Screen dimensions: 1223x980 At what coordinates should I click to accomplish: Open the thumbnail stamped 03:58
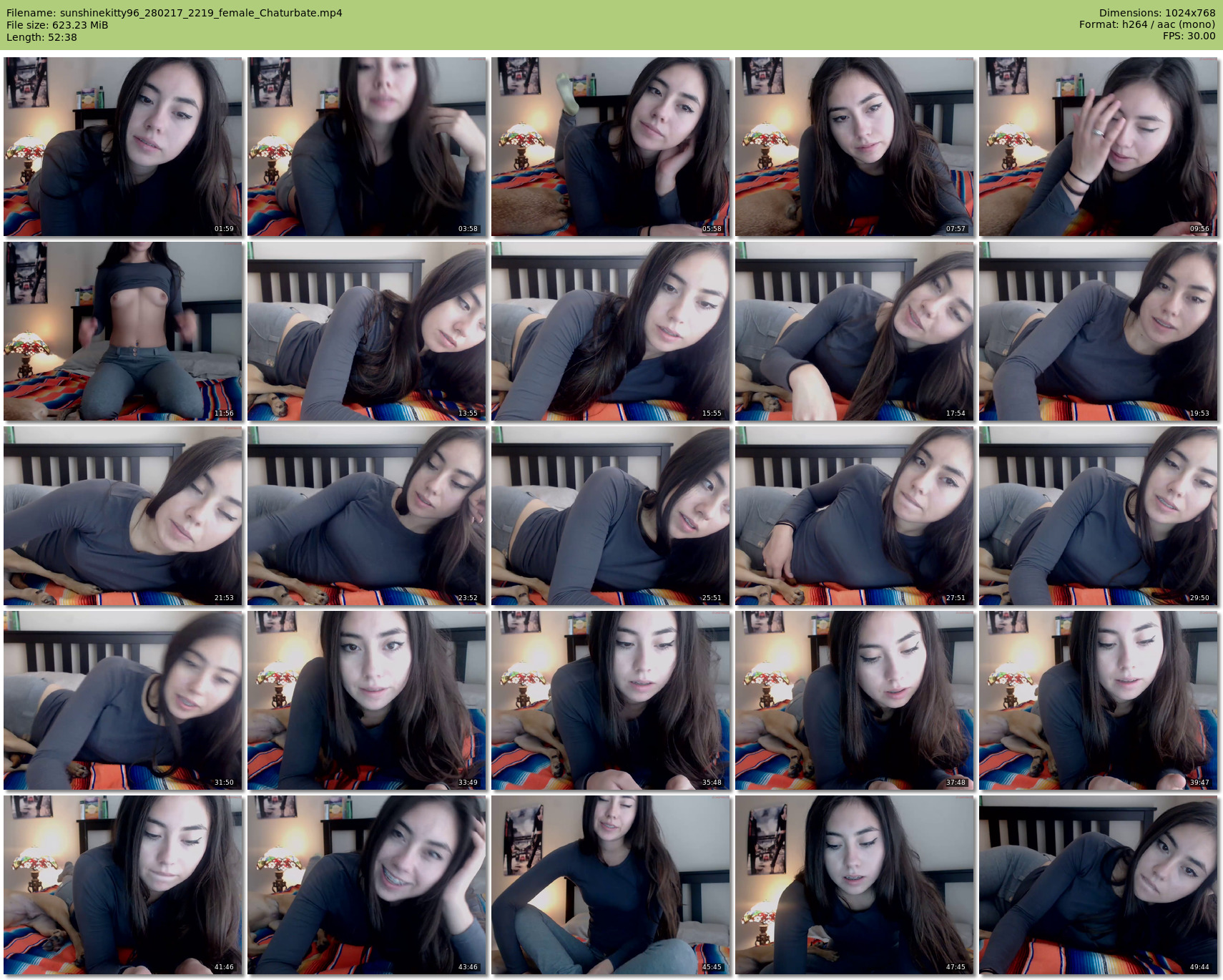(x=367, y=147)
